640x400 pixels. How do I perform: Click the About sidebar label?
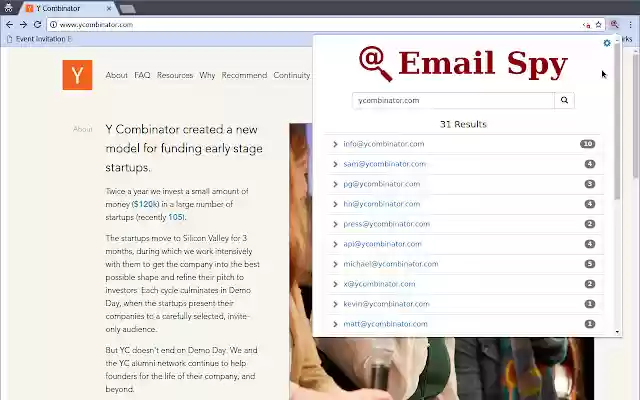point(83,129)
